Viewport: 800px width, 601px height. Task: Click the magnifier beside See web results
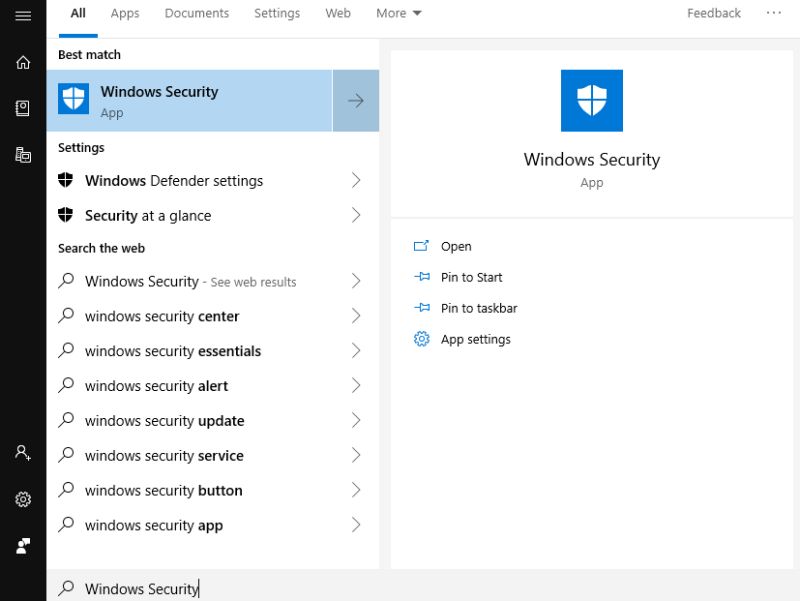point(66,281)
